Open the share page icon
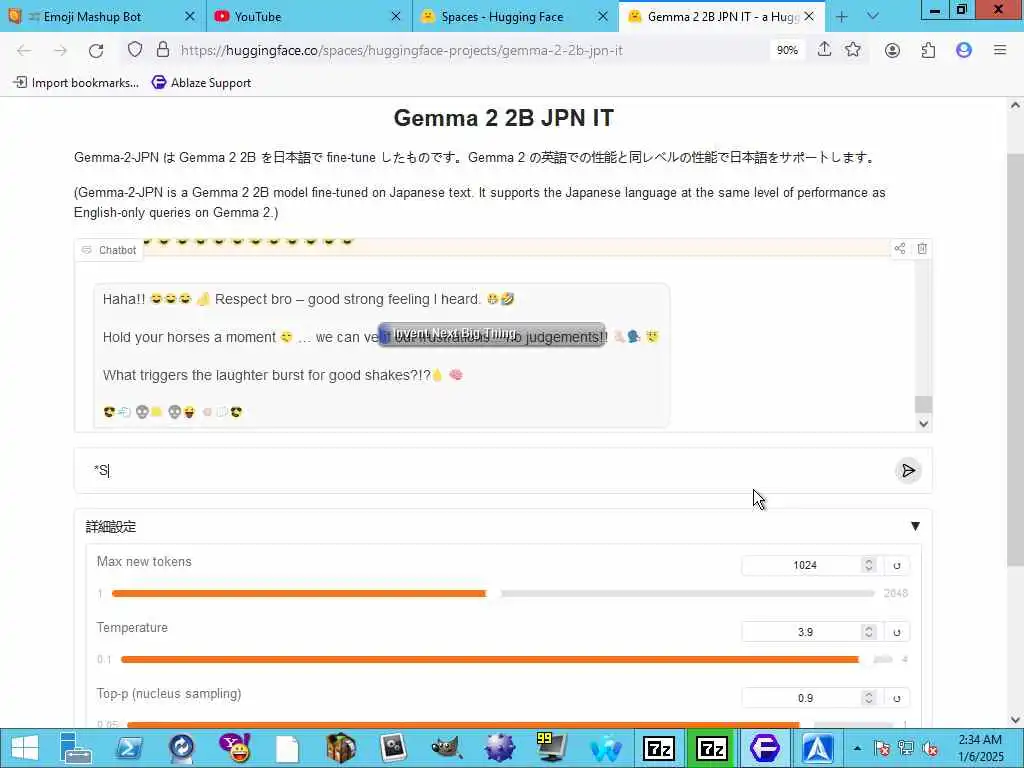The width and height of the screenshot is (1024, 768). (x=824, y=50)
